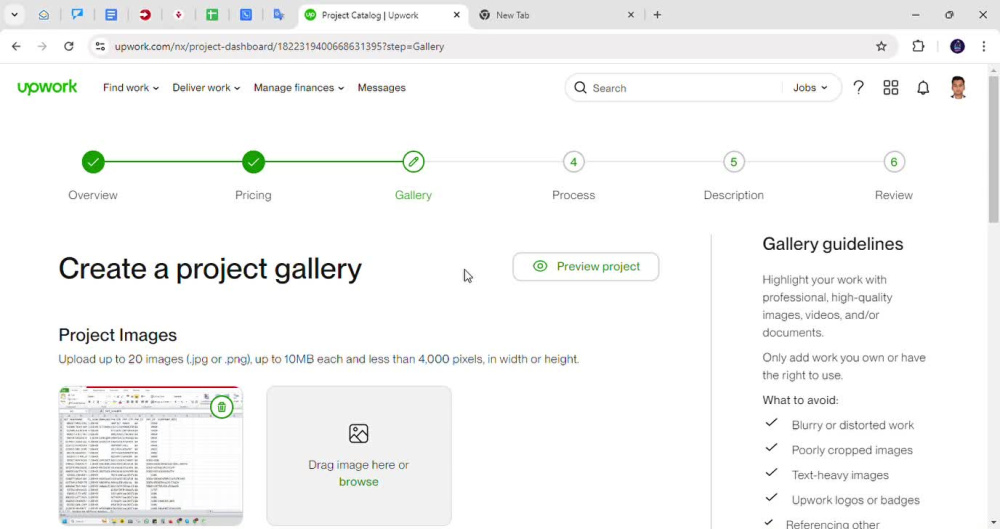Viewport: 1000px width, 529px height.
Task: Click the address bar URL
Action: pos(279,46)
